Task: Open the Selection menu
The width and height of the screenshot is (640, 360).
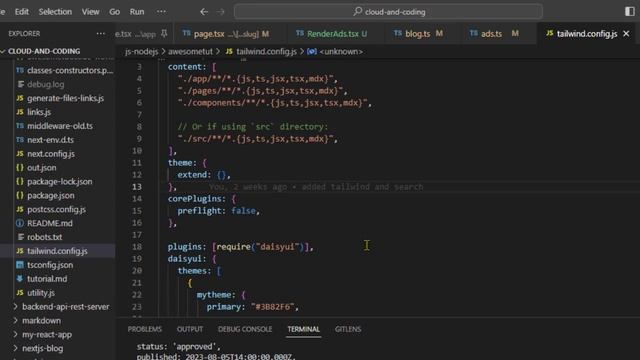Action: (55, 12)
